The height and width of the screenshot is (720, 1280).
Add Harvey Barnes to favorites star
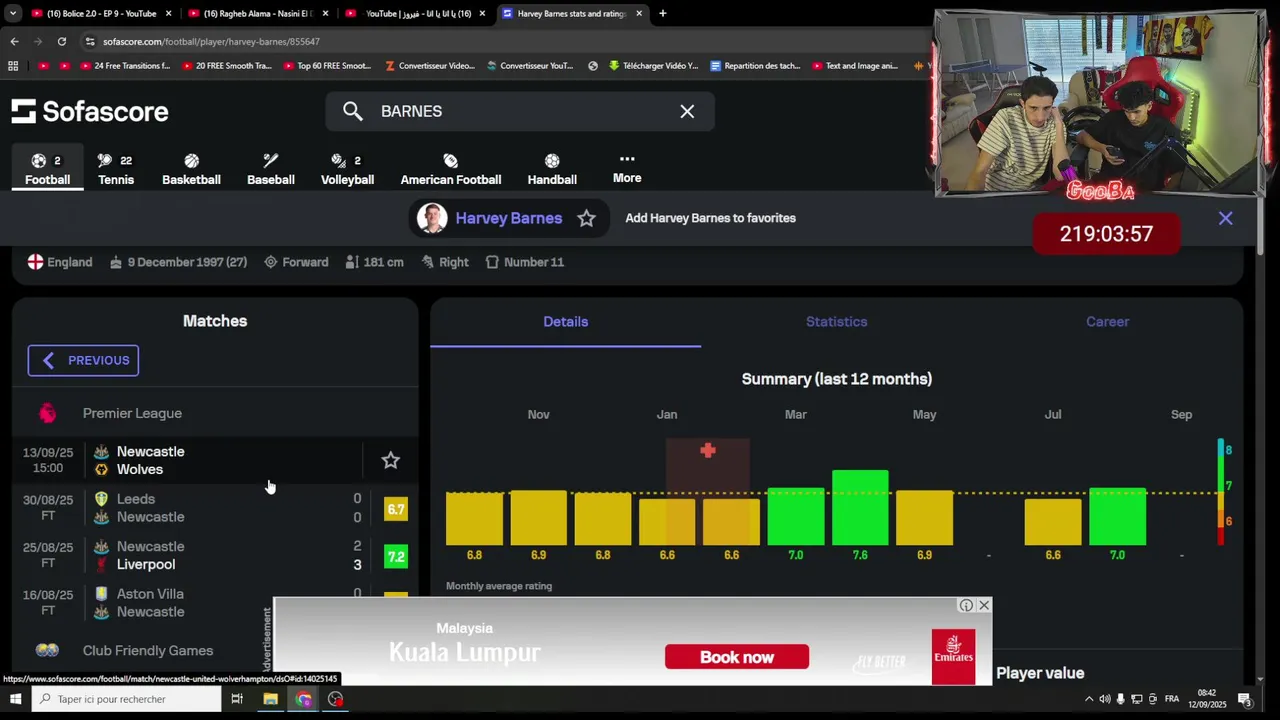586,218
